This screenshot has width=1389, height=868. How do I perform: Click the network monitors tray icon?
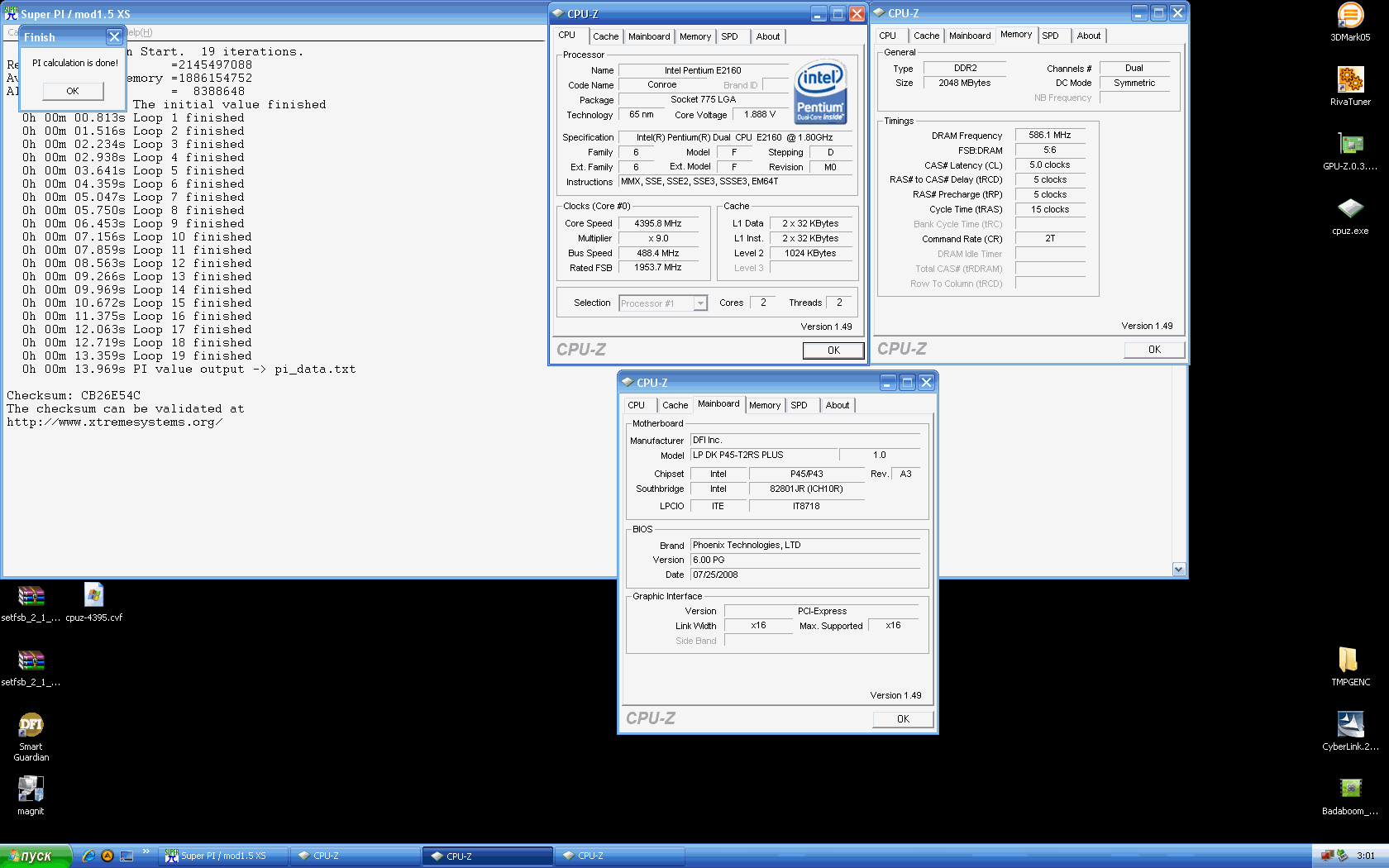pyautogui.click(x=1328, y=856)
